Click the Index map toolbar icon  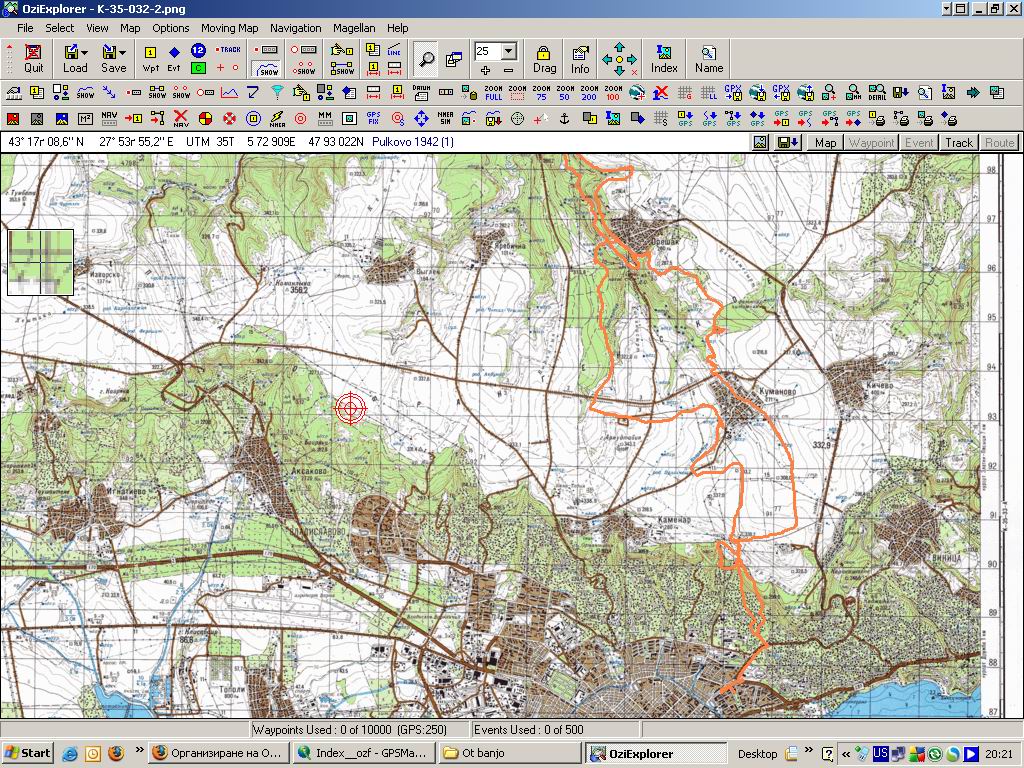coord(664,58)
